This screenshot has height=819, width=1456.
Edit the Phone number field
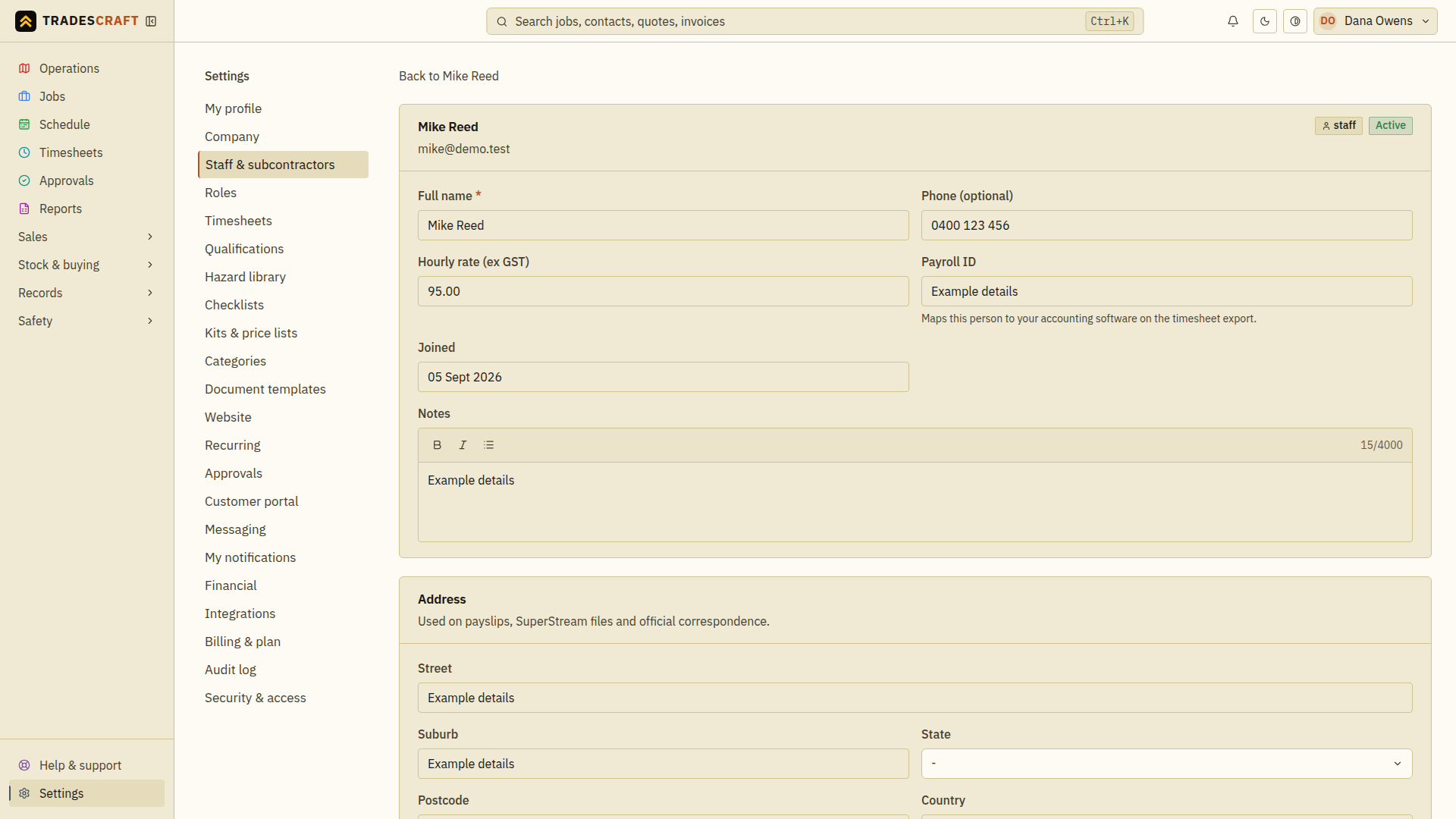point(1166,225)
